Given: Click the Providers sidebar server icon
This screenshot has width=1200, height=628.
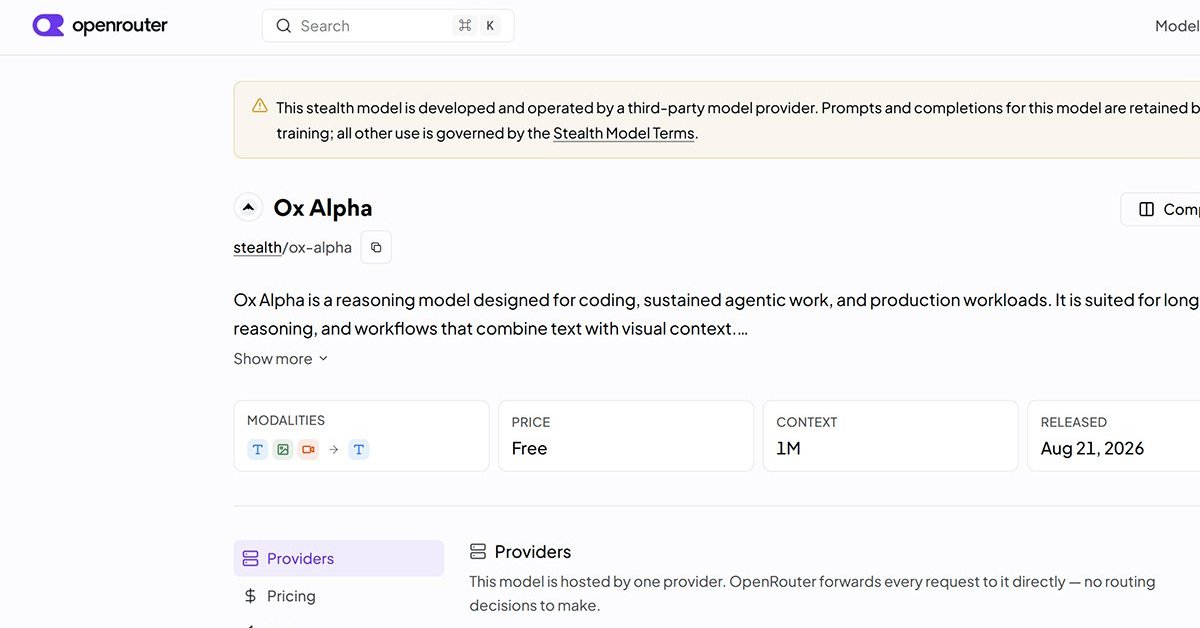Looking at the screenshot, I should [x=250, y=559].
